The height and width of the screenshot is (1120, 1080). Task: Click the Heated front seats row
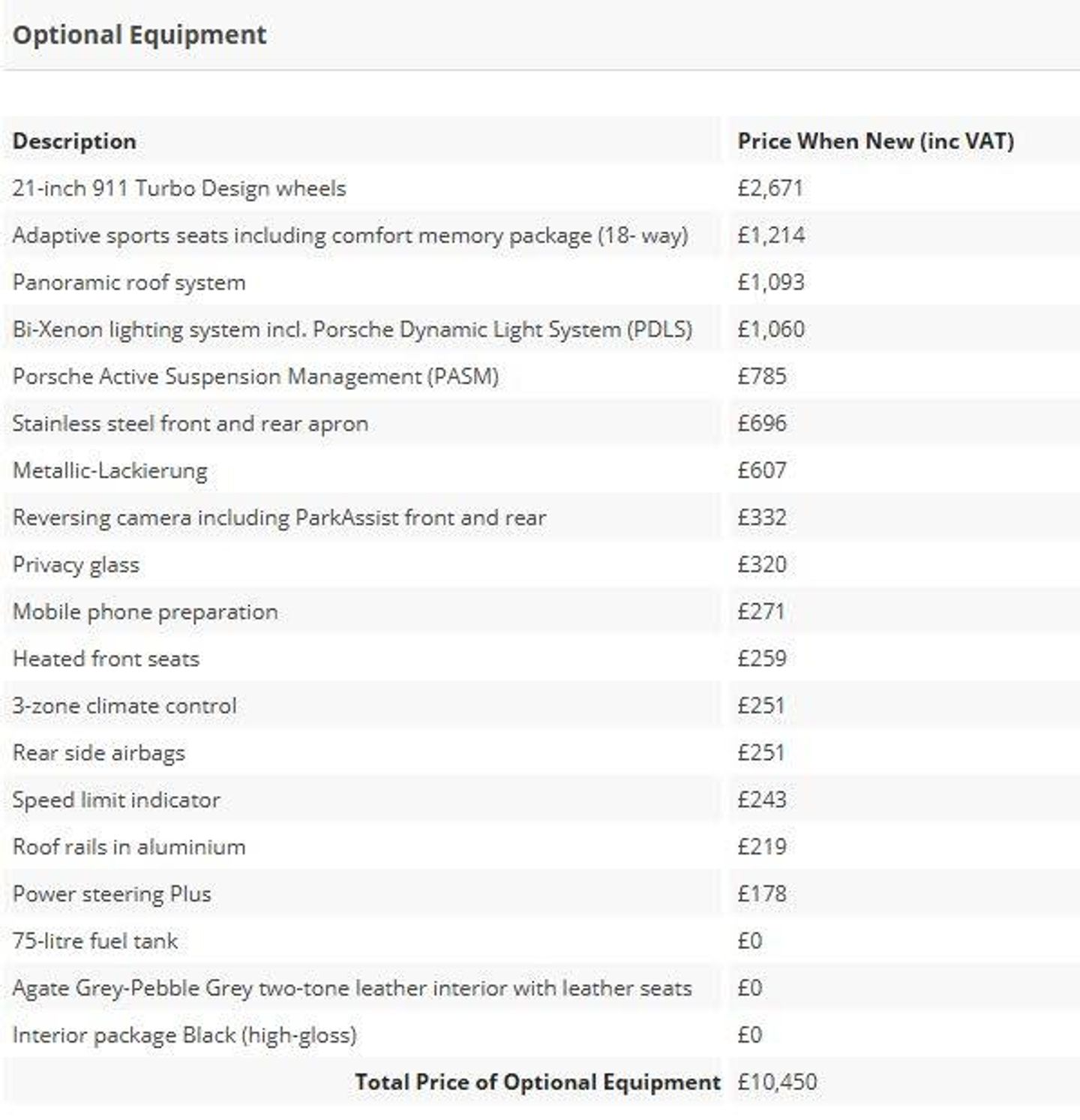(540, 659)
